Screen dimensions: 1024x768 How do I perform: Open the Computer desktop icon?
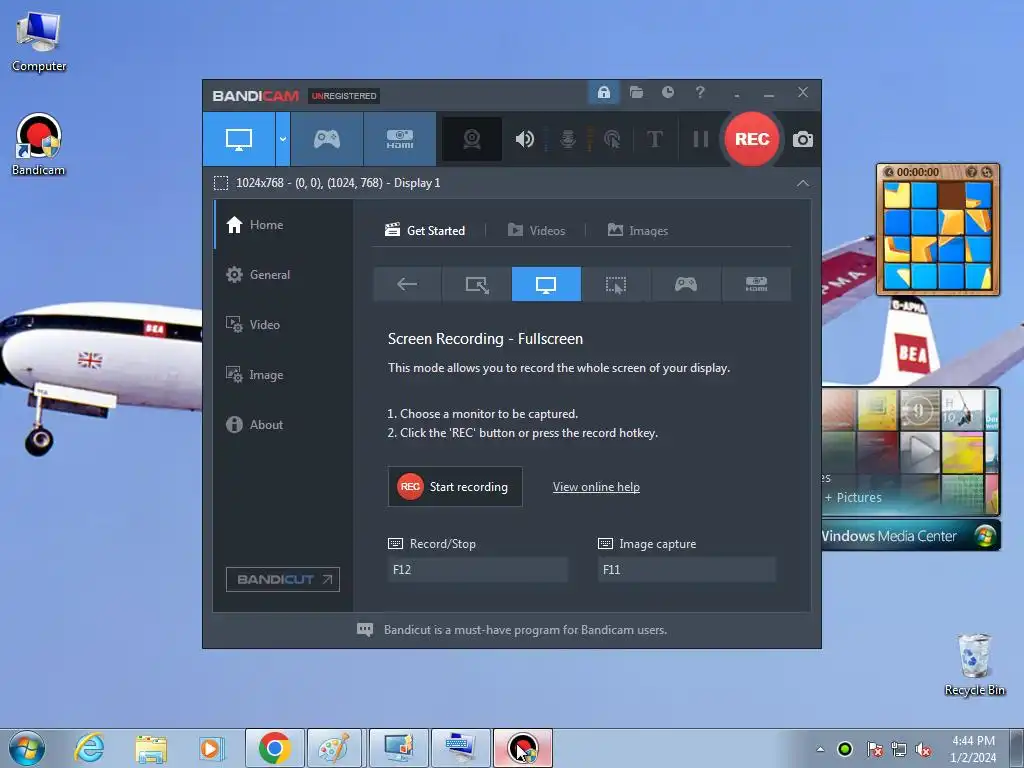click(x=39, y=42)
